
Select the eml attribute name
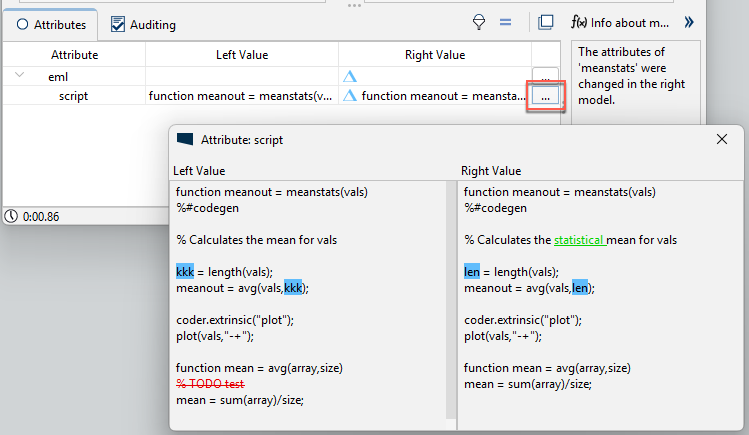58,77
